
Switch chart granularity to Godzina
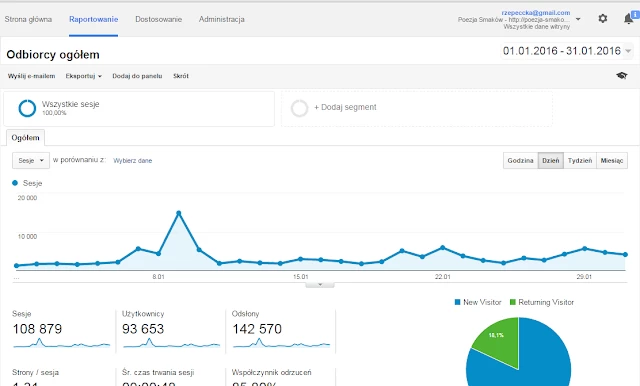tap(520, 160)
